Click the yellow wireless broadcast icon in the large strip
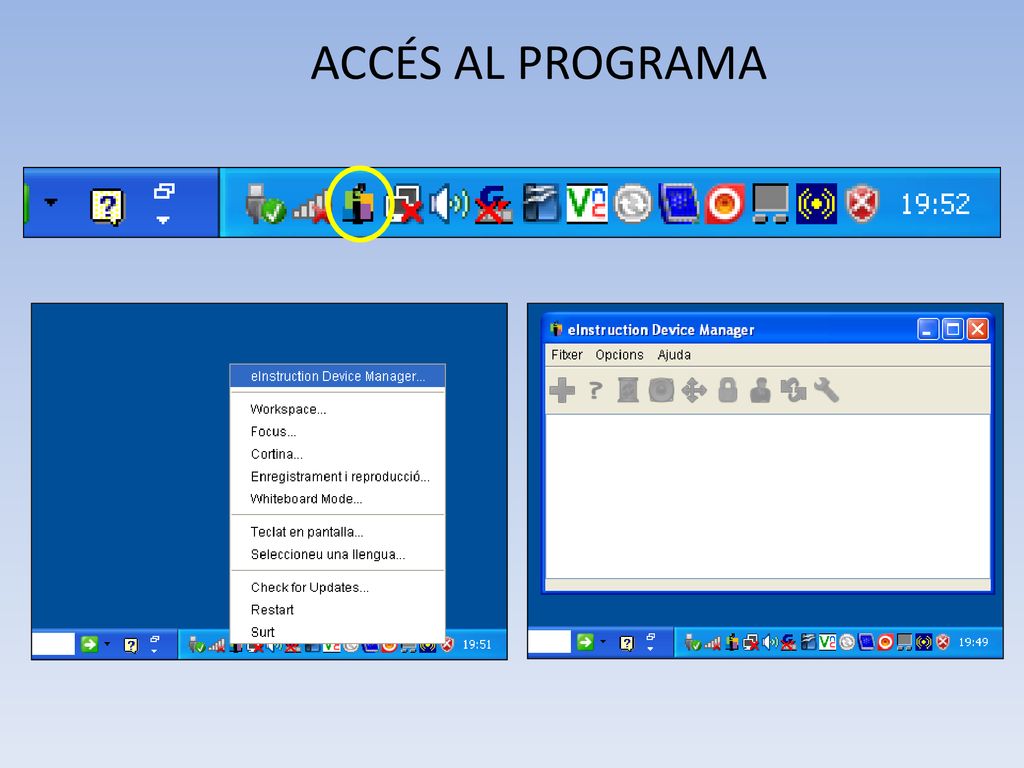Screen dimensions: 1024x768 tap(816, 204)
